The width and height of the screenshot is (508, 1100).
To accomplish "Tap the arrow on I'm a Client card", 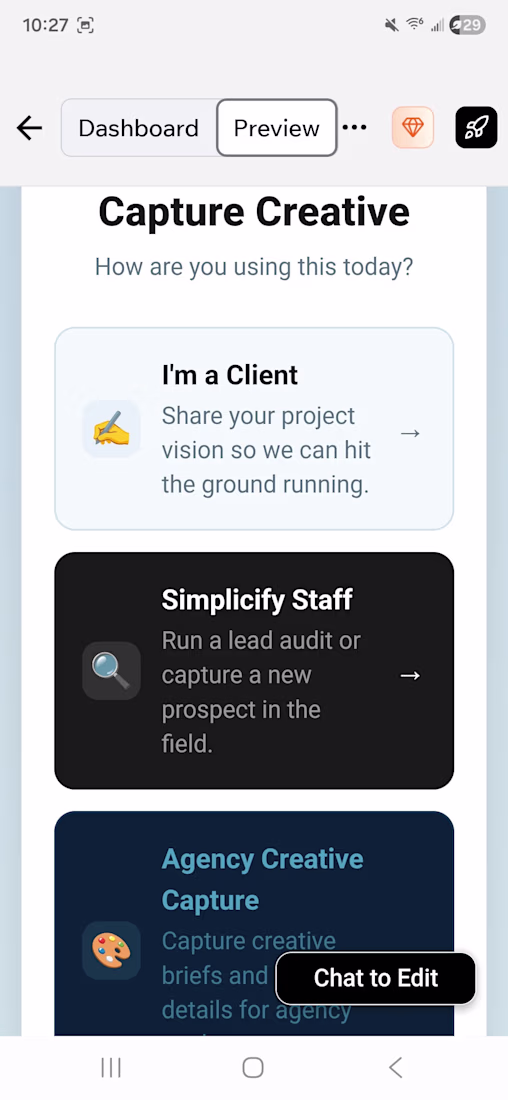I will [410, 433].
